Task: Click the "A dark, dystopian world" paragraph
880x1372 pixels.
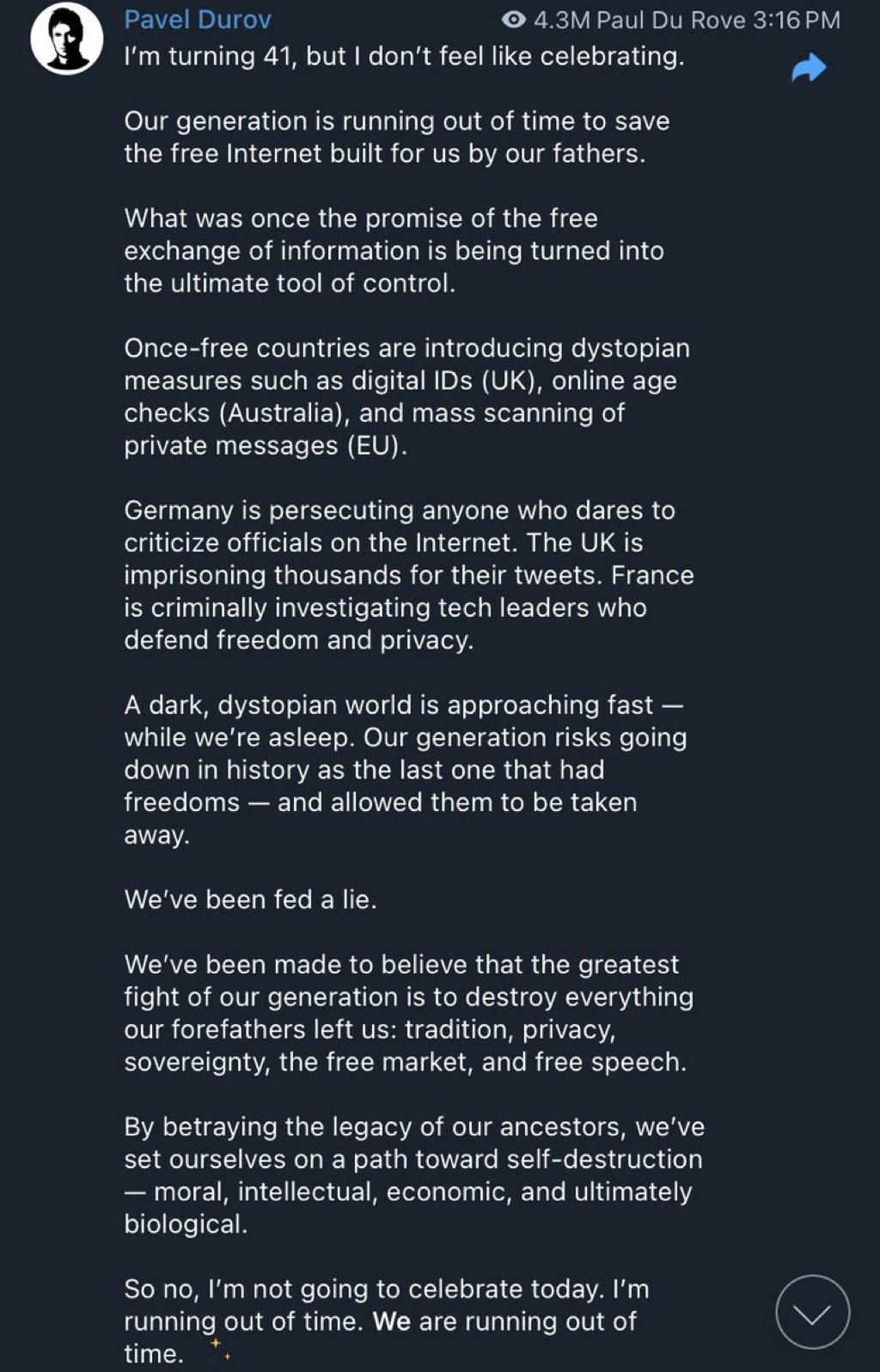Action: [405, 769]
